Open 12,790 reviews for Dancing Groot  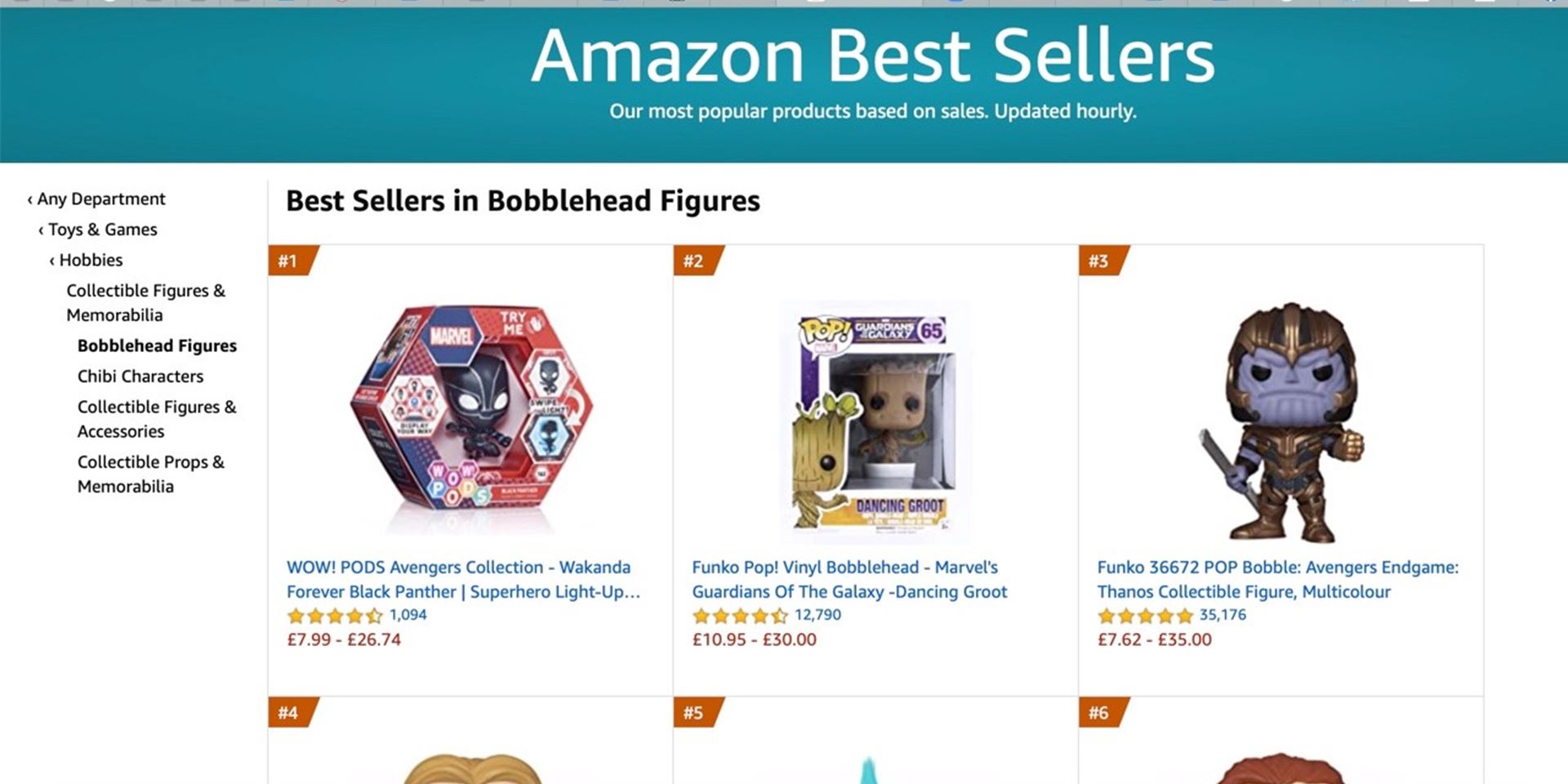817,615
